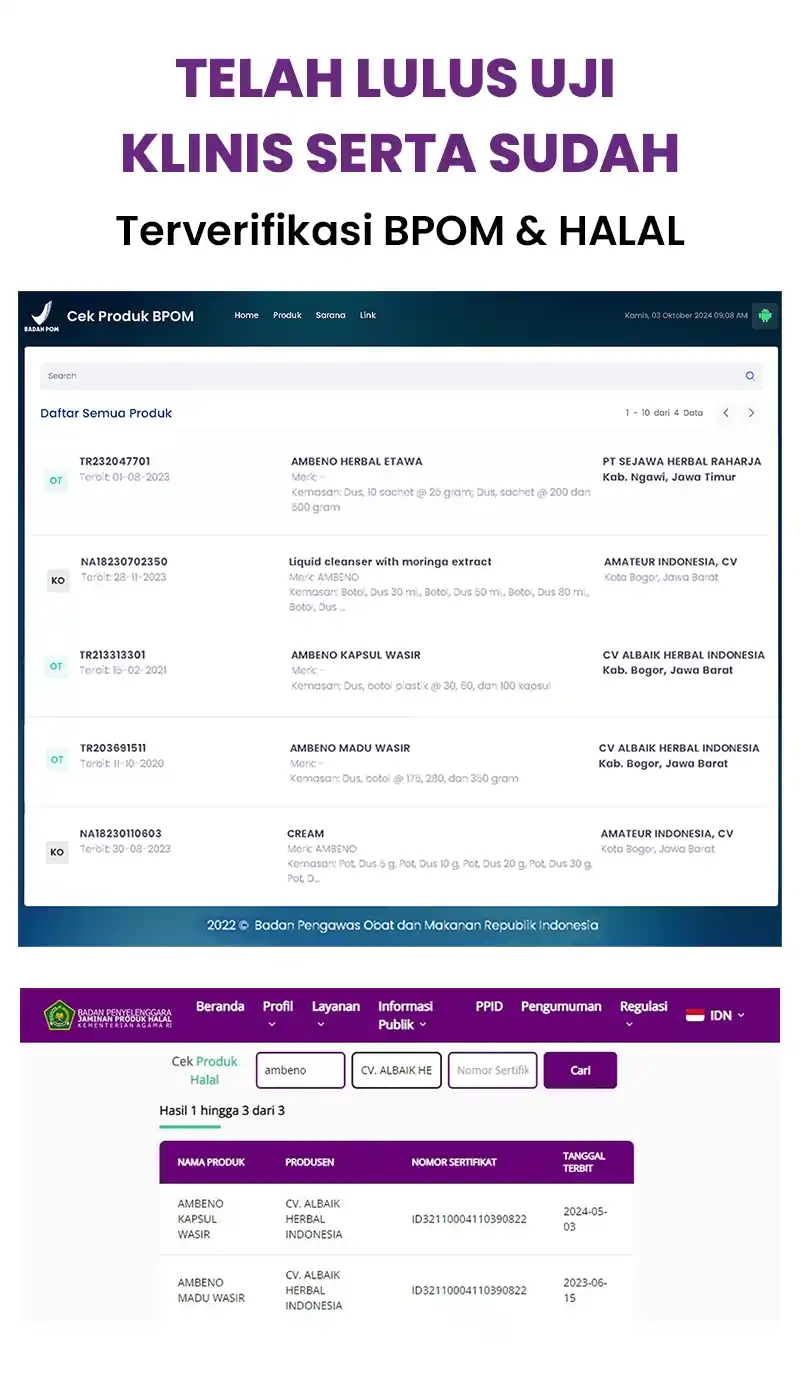Viewport: 800px width, 1373px height.
Task: Click NAMA PRODUK column header
Action: [211, 1162]
